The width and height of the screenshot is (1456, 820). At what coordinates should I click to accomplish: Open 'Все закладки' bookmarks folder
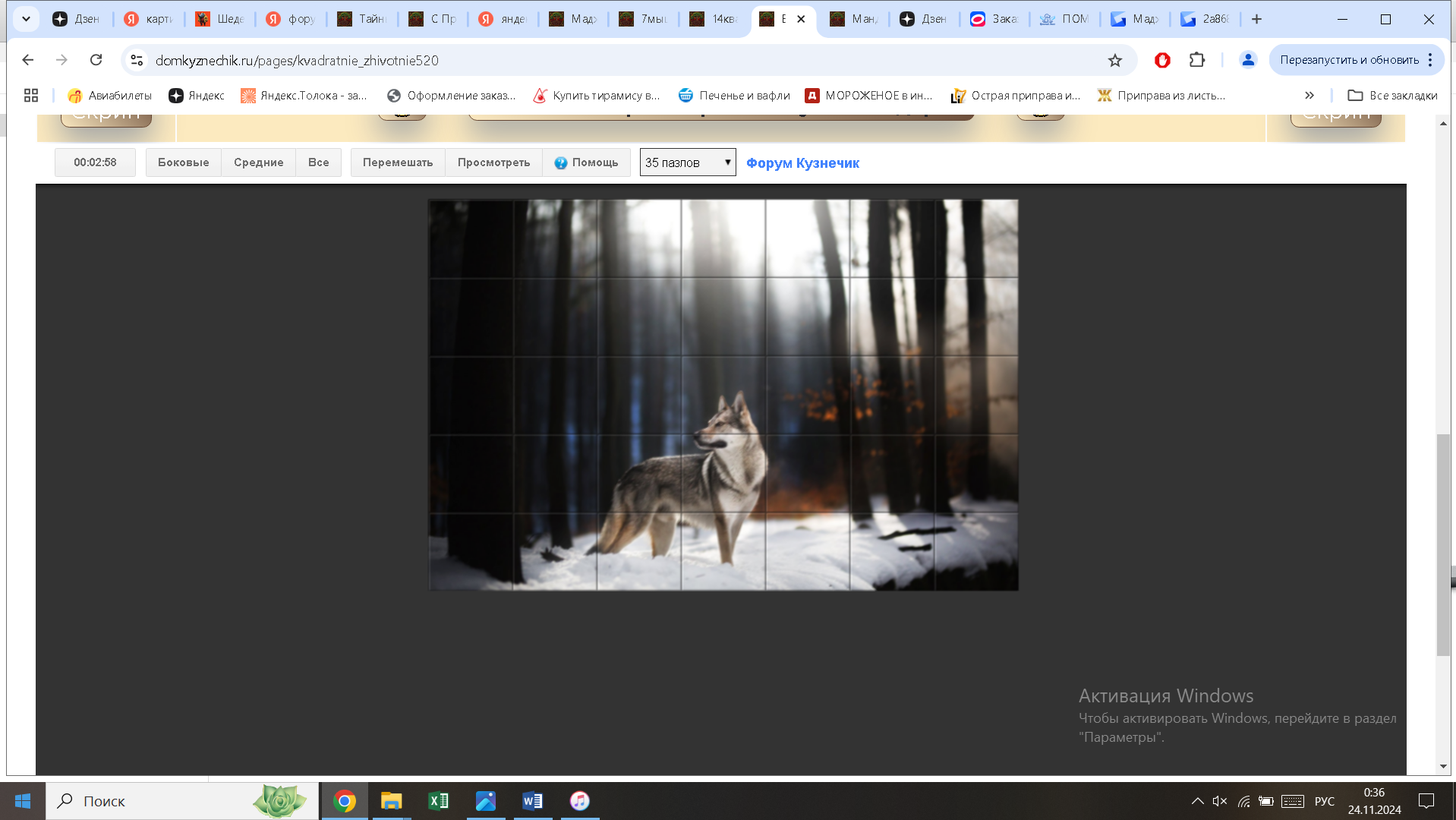[x=1392, y=95]
